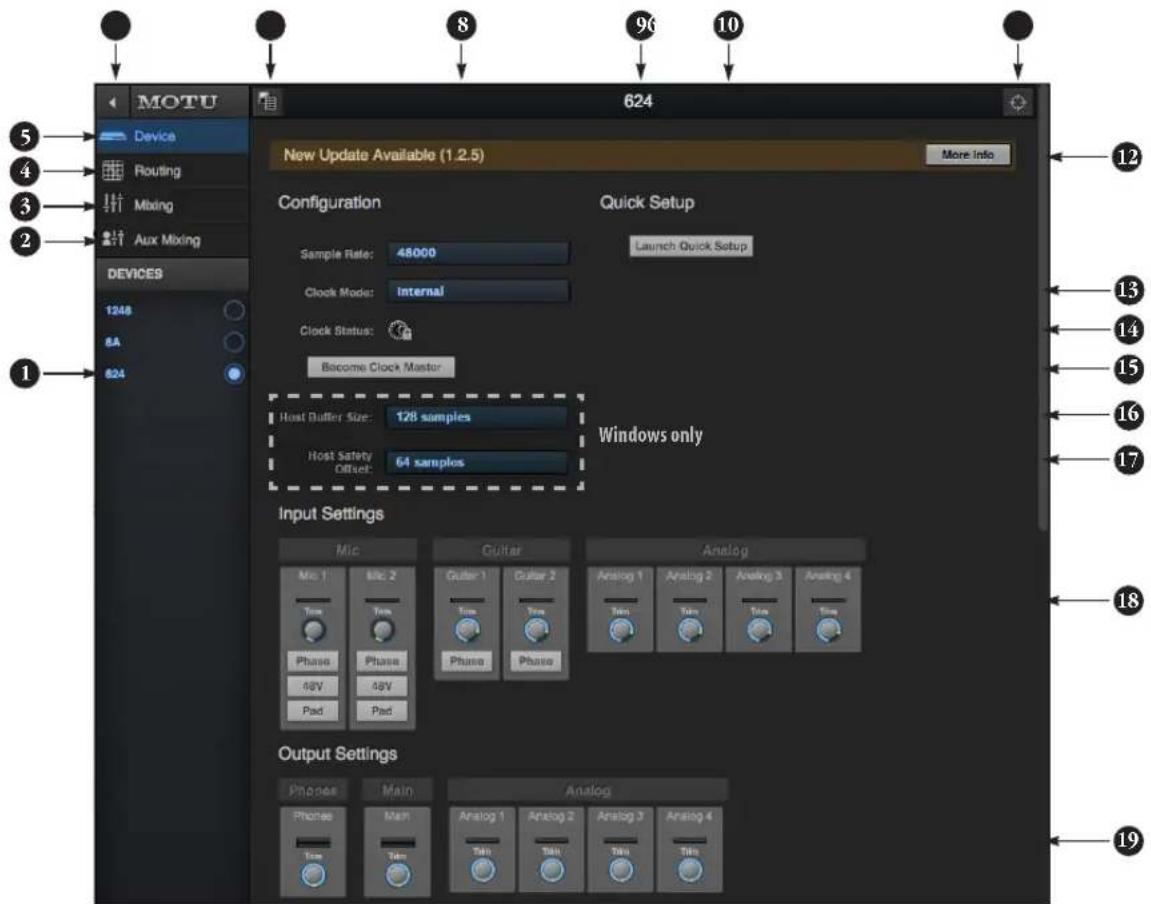
Task: Toggle Mic 1 Phase
Action: pyautogui.click(x=313, y=661)
